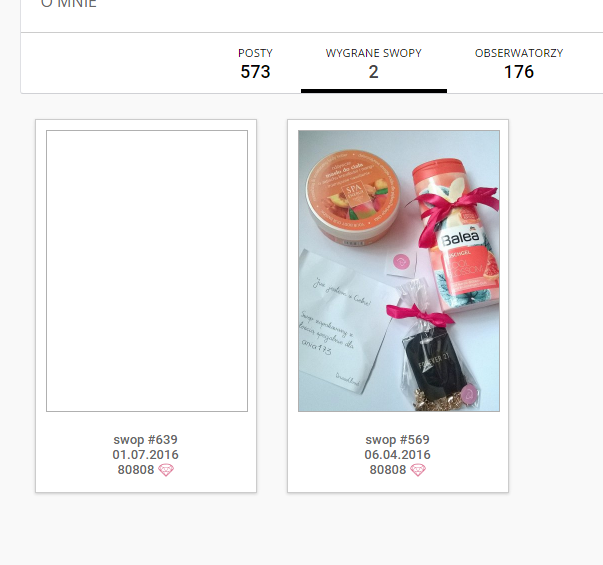The height and width of the screenshot is (565, 603).
Task: Switch to the OBSERWATORZY tab
Action: [519, 64]
